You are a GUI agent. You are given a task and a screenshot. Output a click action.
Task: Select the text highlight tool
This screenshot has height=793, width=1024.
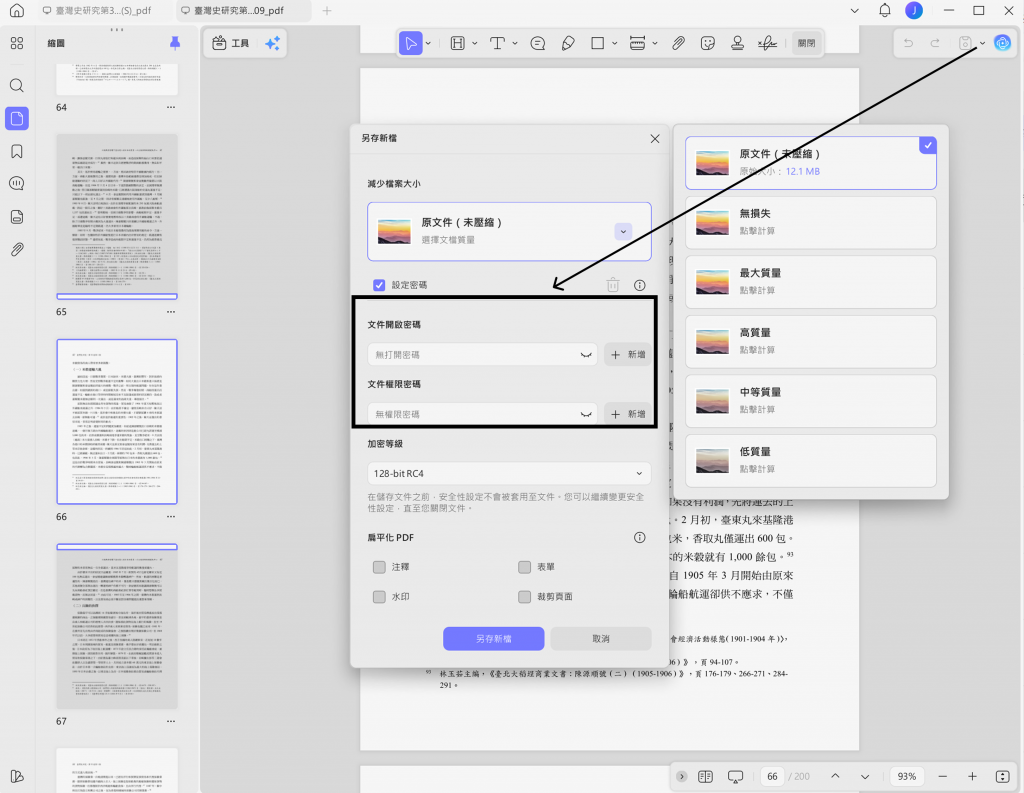coord(458,43)
